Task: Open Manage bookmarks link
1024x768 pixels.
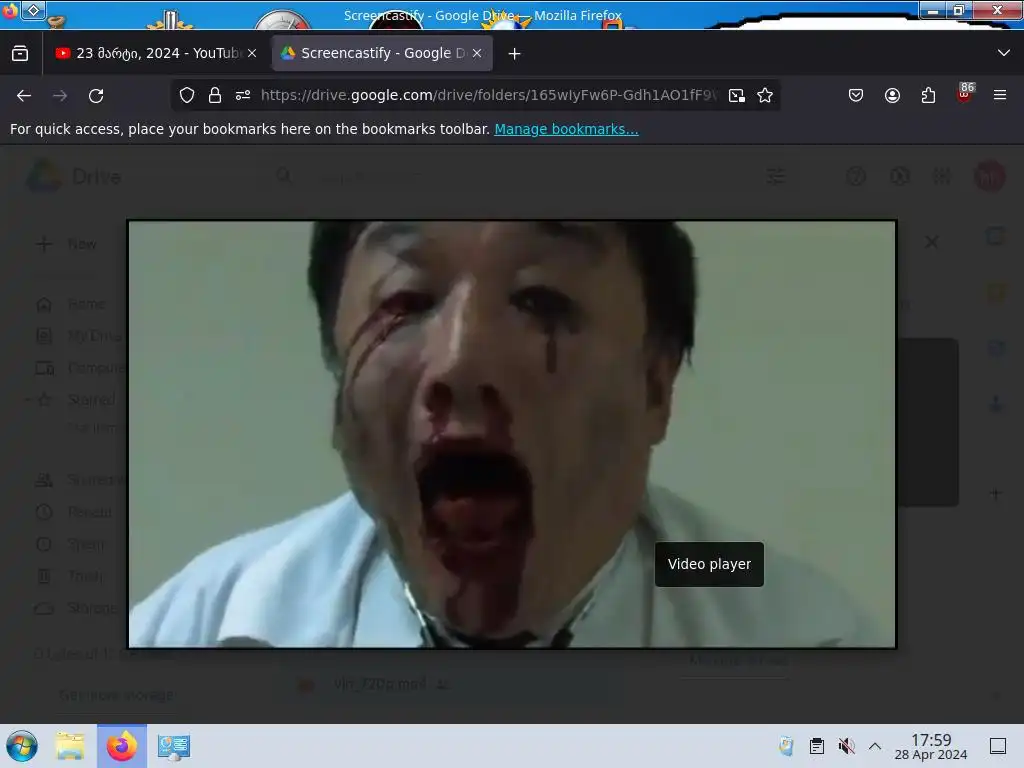Action: (566, 129)
